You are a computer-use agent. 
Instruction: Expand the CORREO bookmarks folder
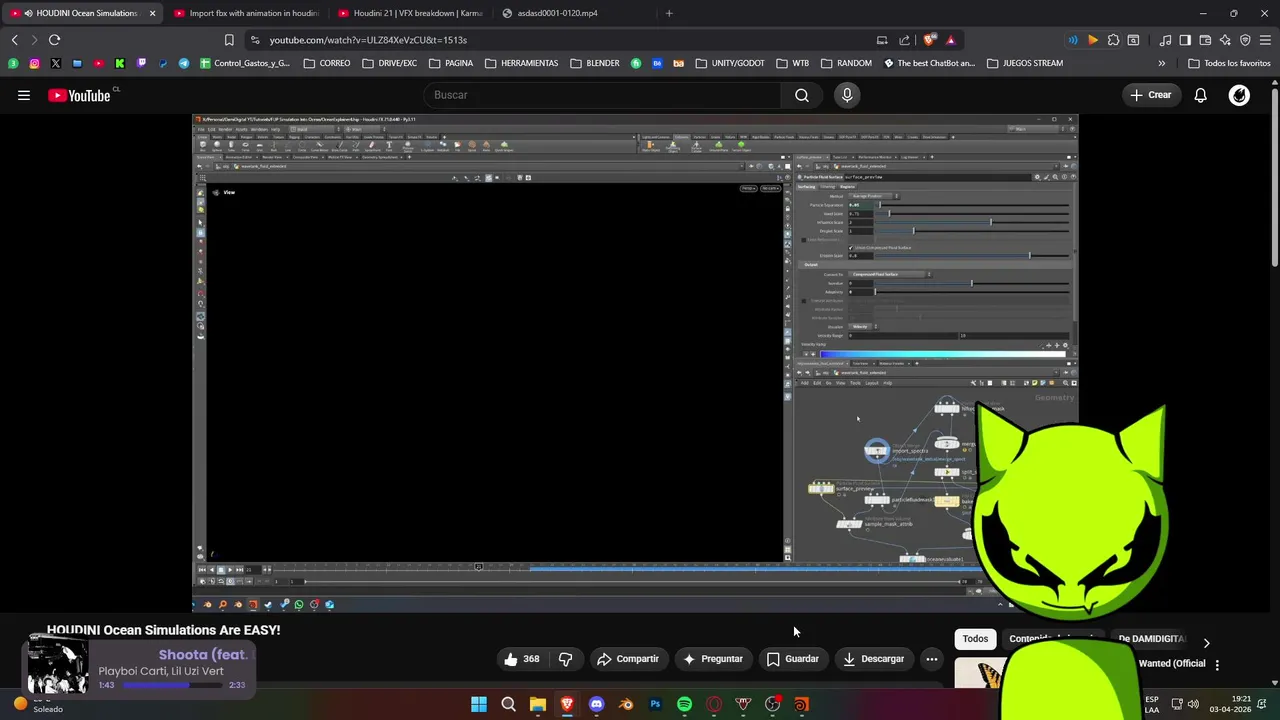pos(327,63)
